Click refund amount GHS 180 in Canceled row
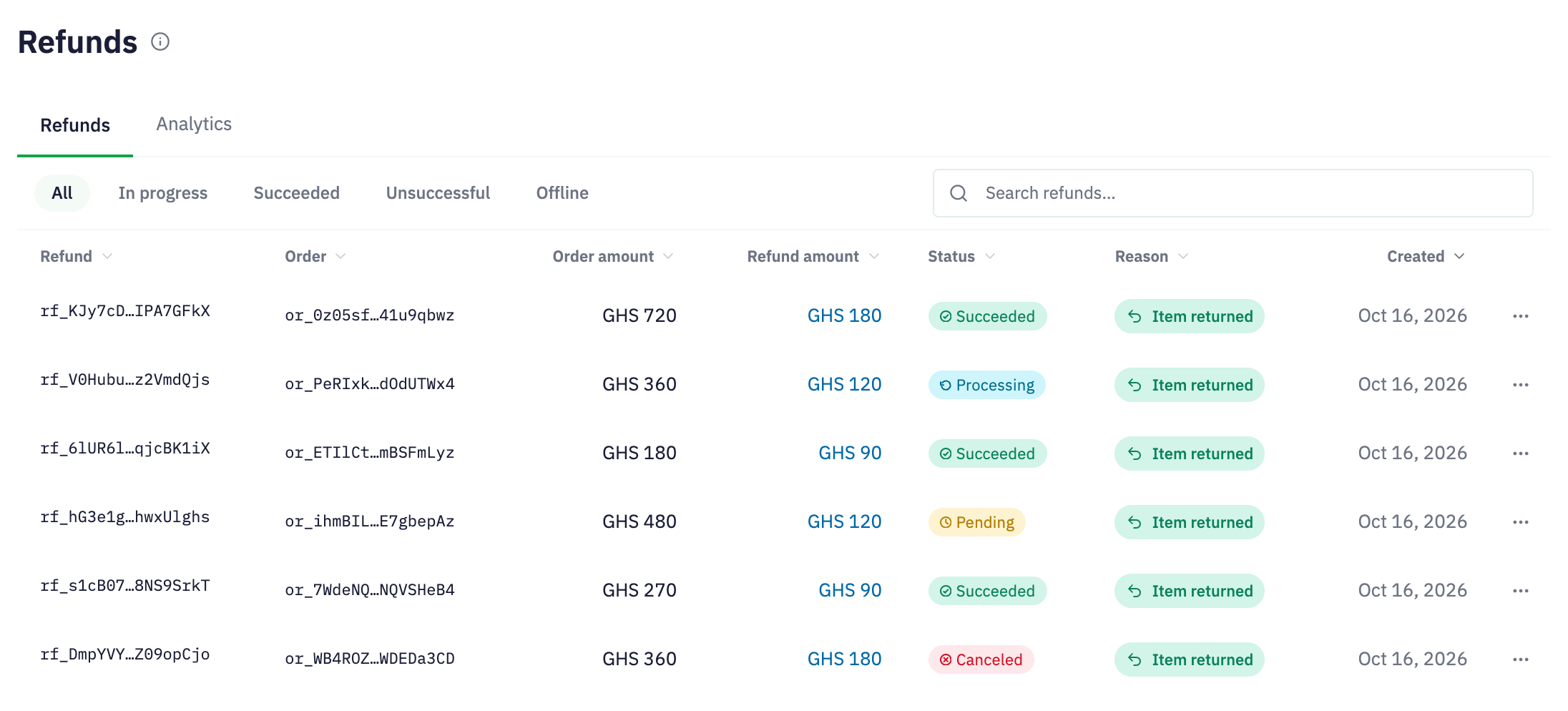This screenshot has height=711, width=1568. point(844,659)
